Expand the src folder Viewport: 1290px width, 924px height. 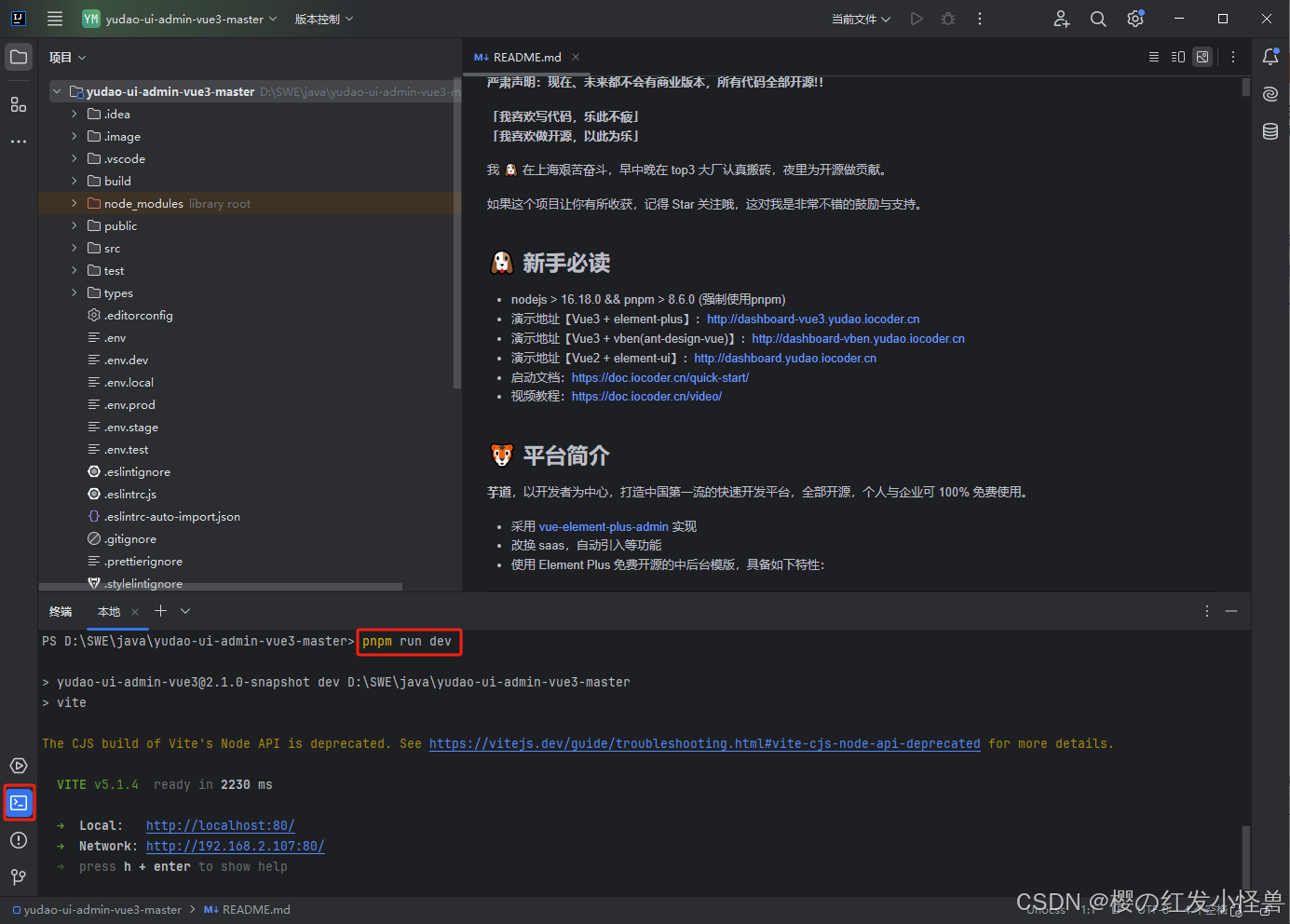(75, 248)
